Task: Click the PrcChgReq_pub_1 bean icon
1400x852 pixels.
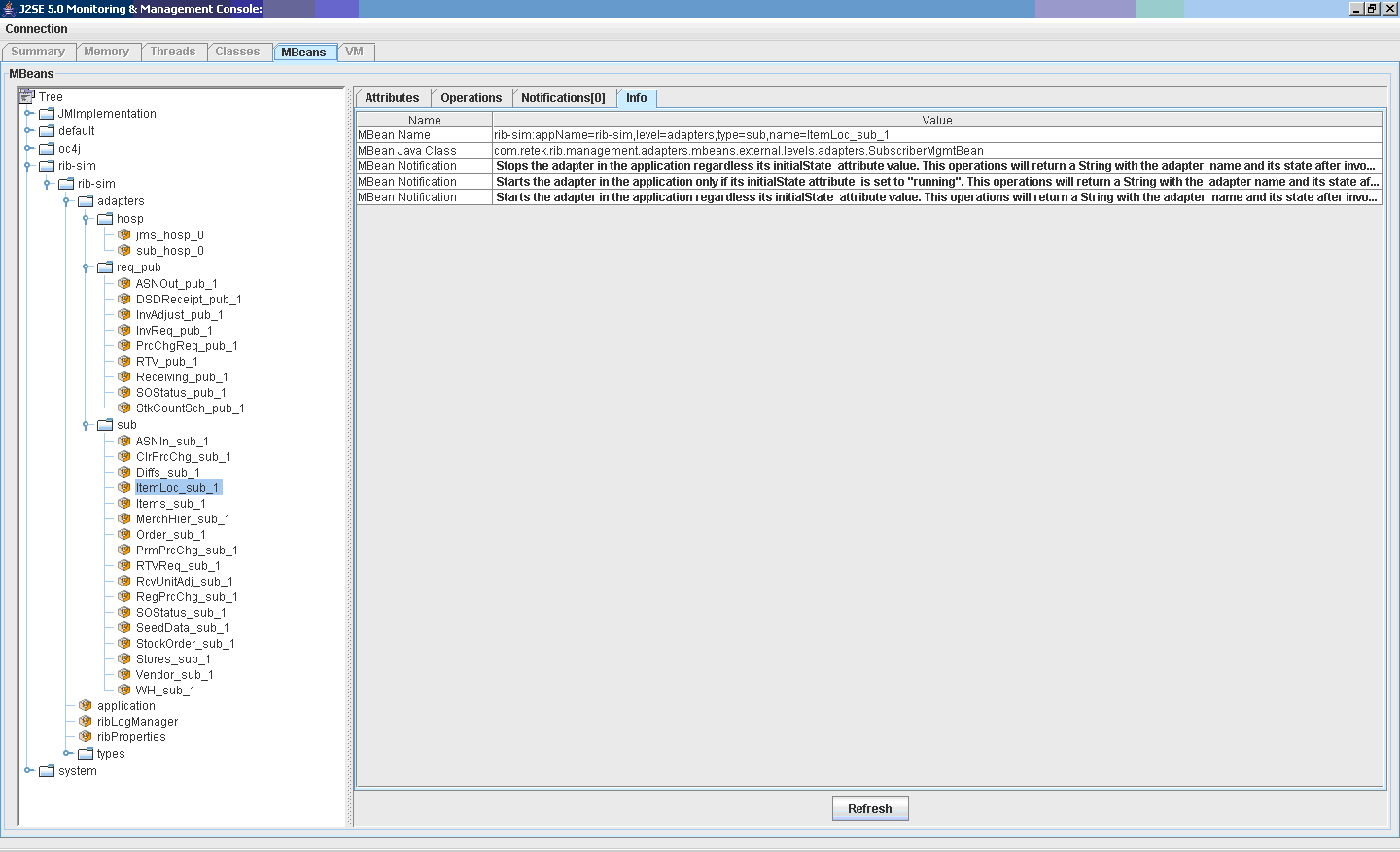Action: [124, 345]
